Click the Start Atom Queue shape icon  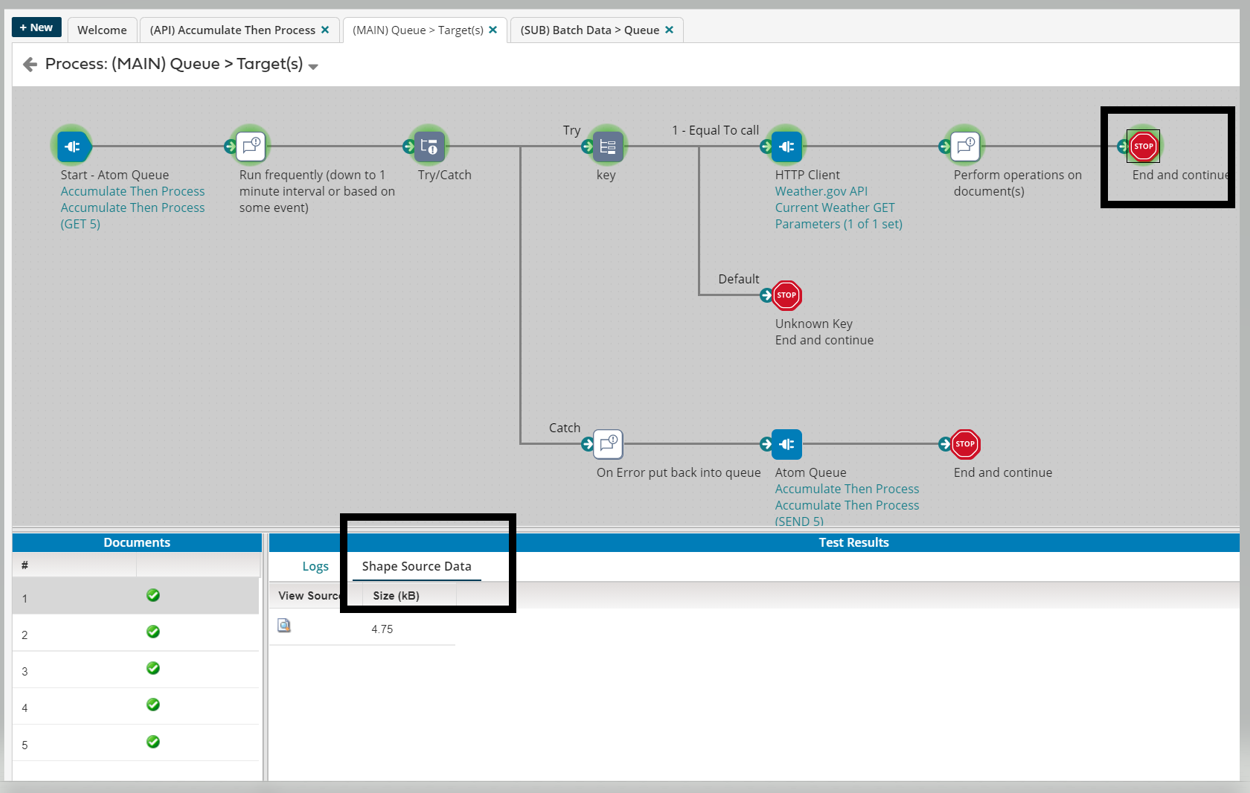(73, 147)
